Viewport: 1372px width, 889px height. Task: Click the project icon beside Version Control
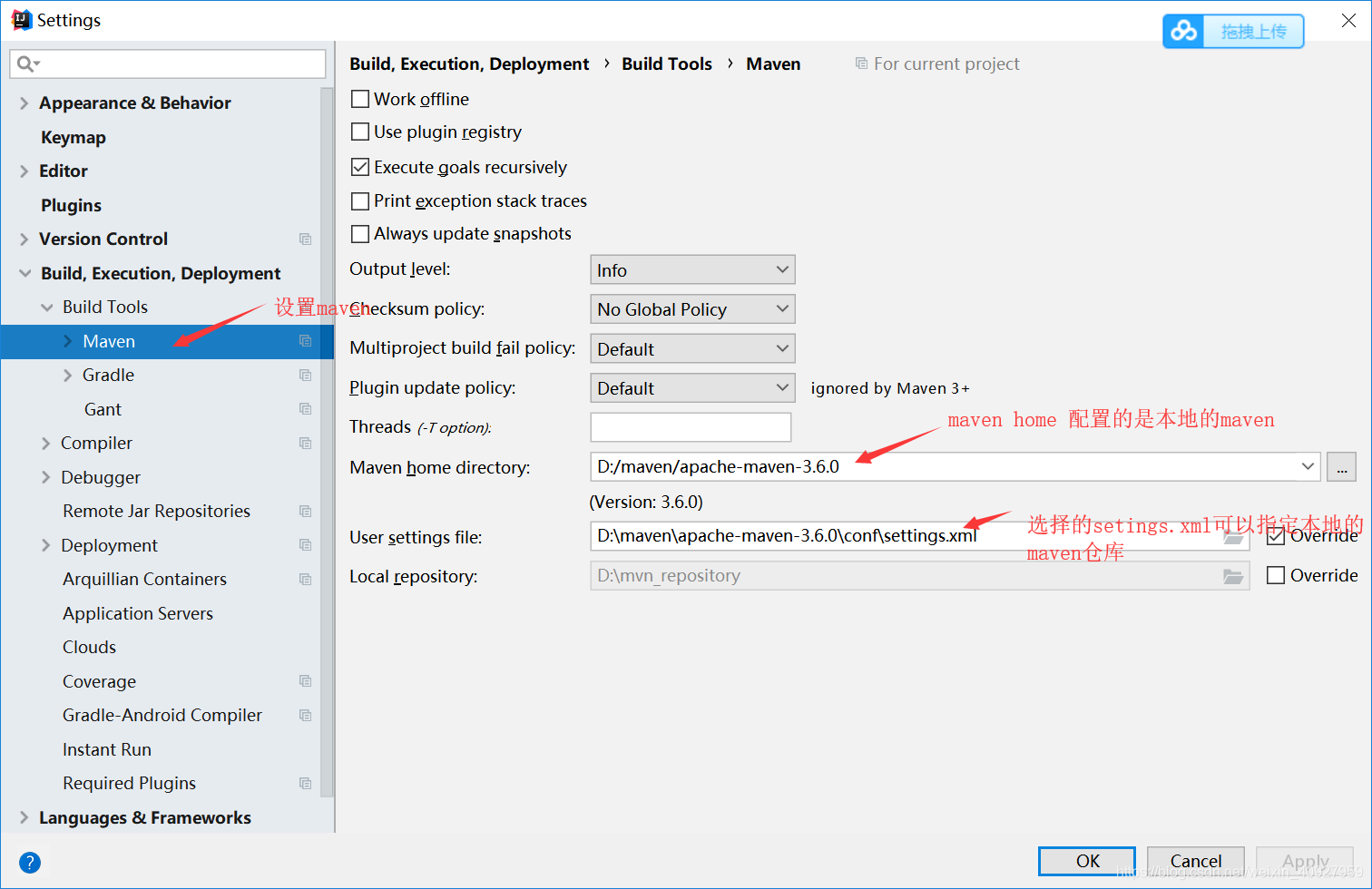coord(305,239)
